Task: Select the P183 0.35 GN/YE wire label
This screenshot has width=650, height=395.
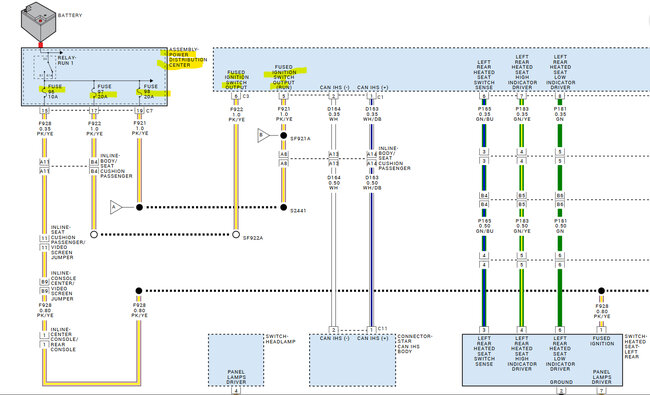Action: coord(522,114)
